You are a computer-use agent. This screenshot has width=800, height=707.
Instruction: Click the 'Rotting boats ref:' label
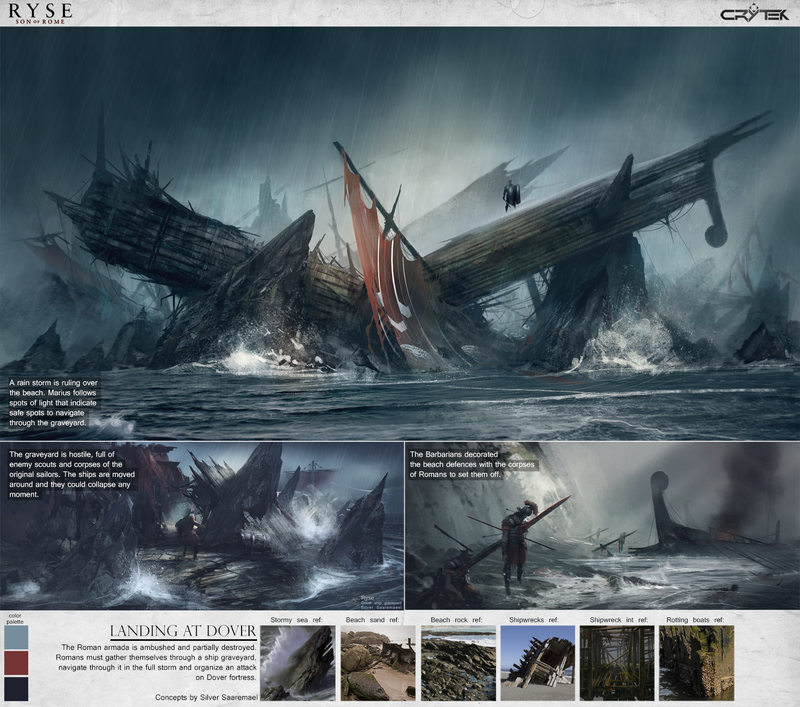695,620
